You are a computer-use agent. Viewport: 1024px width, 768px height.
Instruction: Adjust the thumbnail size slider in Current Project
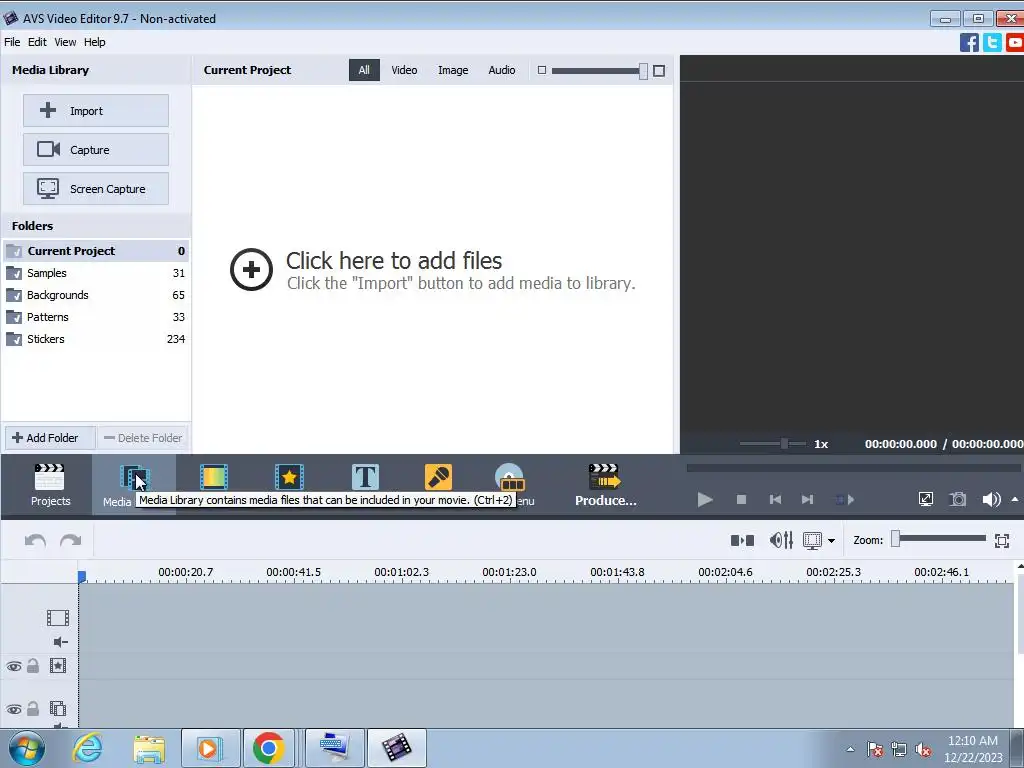(x=643, y=71)
